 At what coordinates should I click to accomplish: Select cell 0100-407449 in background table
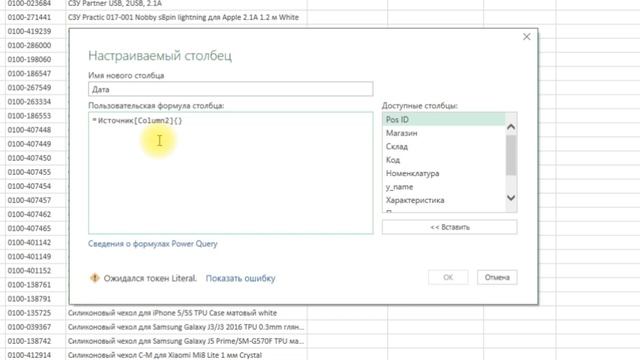pyautogui.click(x=35, y=144)
